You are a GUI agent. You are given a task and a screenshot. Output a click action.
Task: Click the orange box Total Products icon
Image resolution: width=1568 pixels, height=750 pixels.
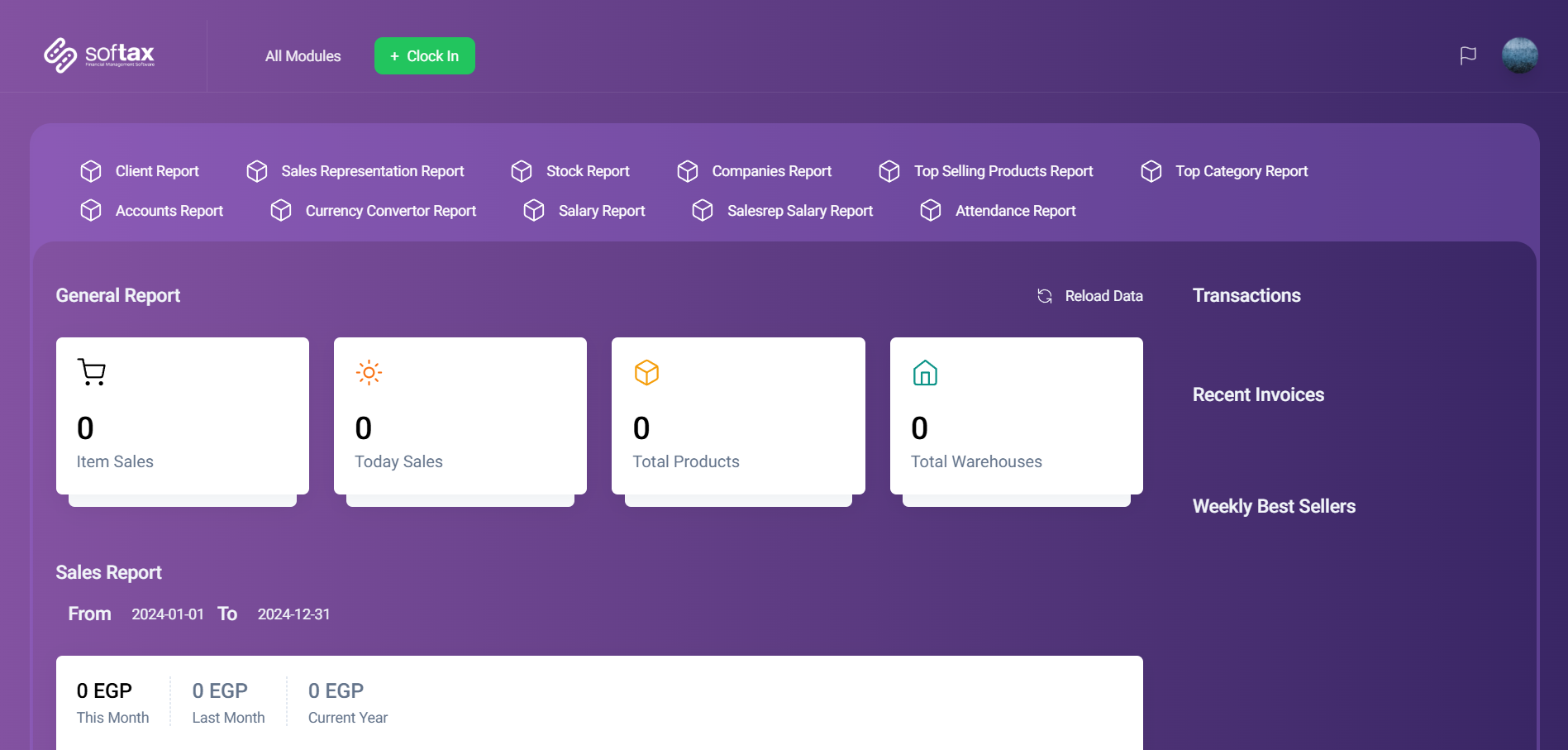tap(646, 372)
